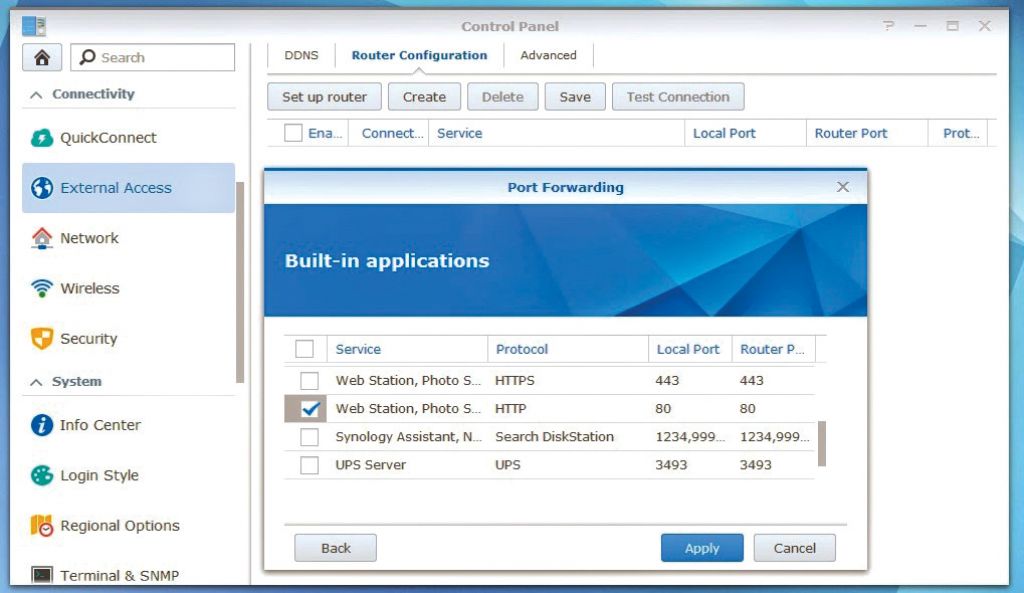Collapse the Connectivity section

pos(37,94)
